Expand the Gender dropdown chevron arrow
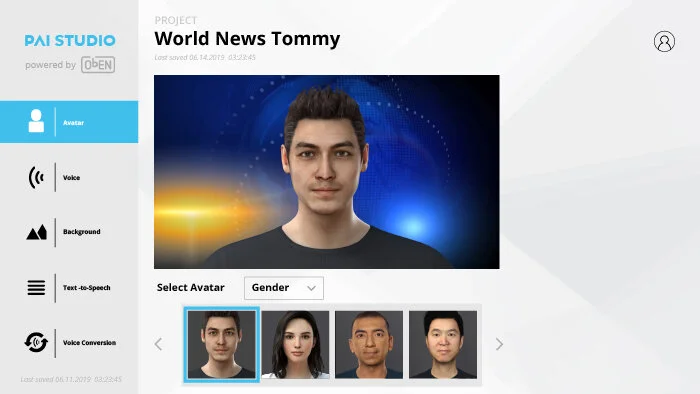The image size is (700, 394). pos(311,288)
